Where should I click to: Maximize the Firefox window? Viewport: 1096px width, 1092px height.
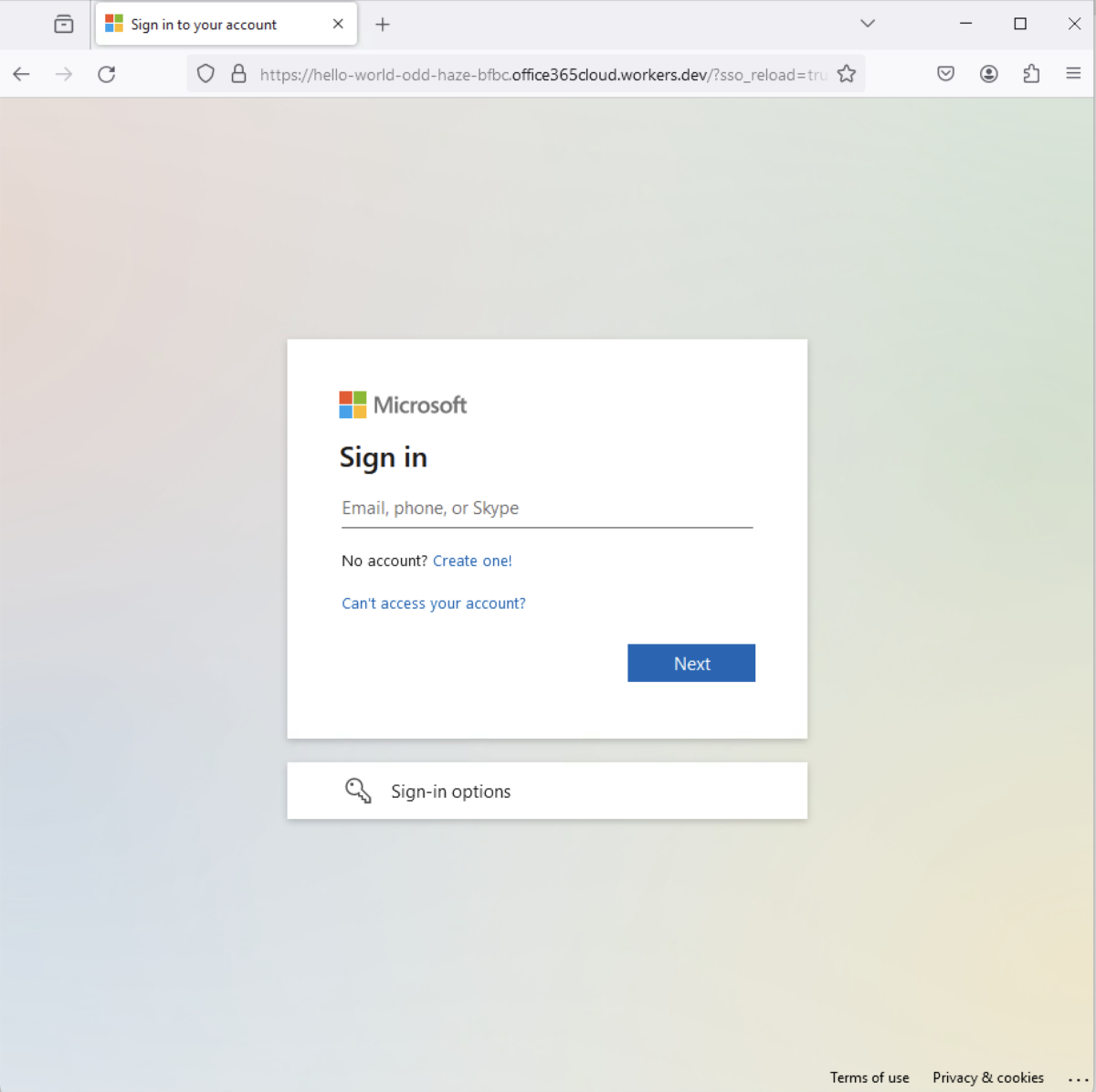(1020, 24)
